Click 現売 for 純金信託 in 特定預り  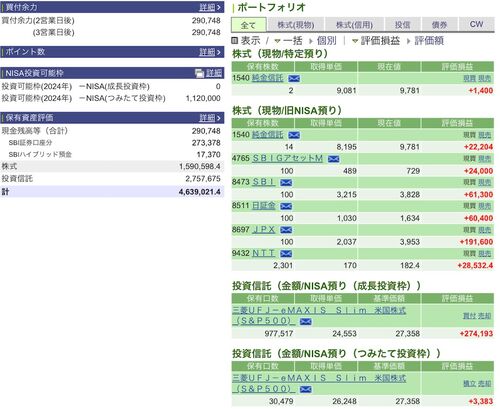485,79
